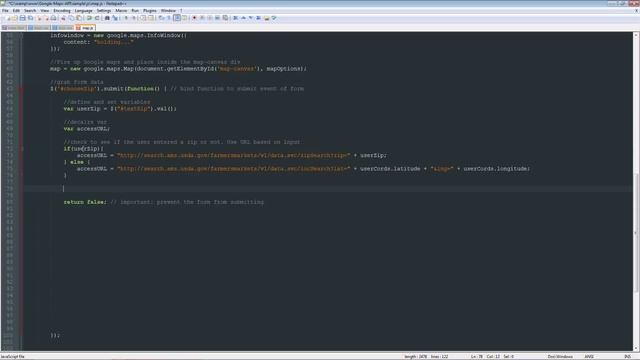Toggle synchronize vertical scrolling icon
The image size is (640, 360).
click(143, 18)
